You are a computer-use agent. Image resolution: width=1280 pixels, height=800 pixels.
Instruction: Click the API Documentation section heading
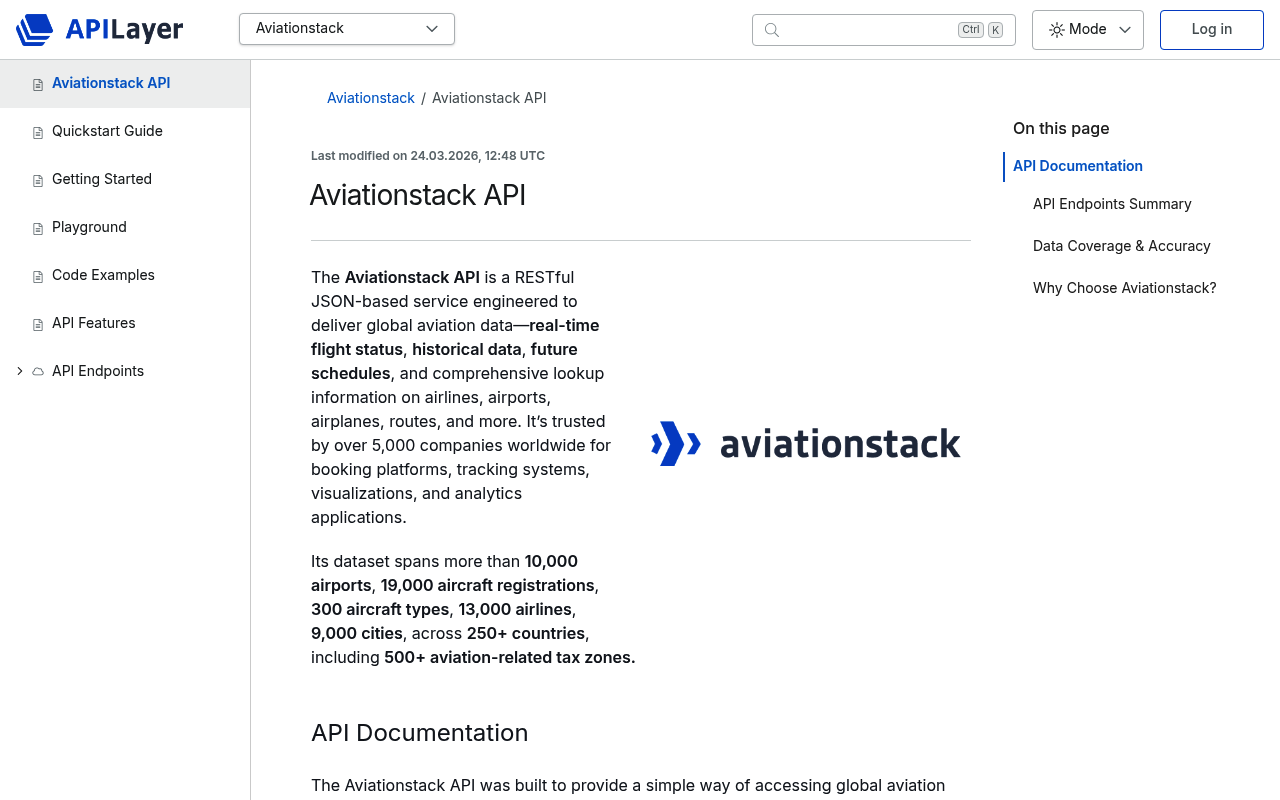(420, 733)
